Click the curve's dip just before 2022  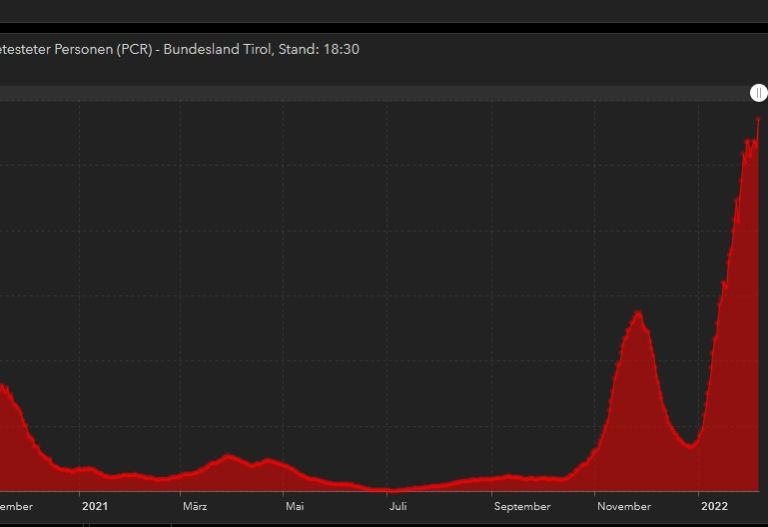click(x=690, y=446)
